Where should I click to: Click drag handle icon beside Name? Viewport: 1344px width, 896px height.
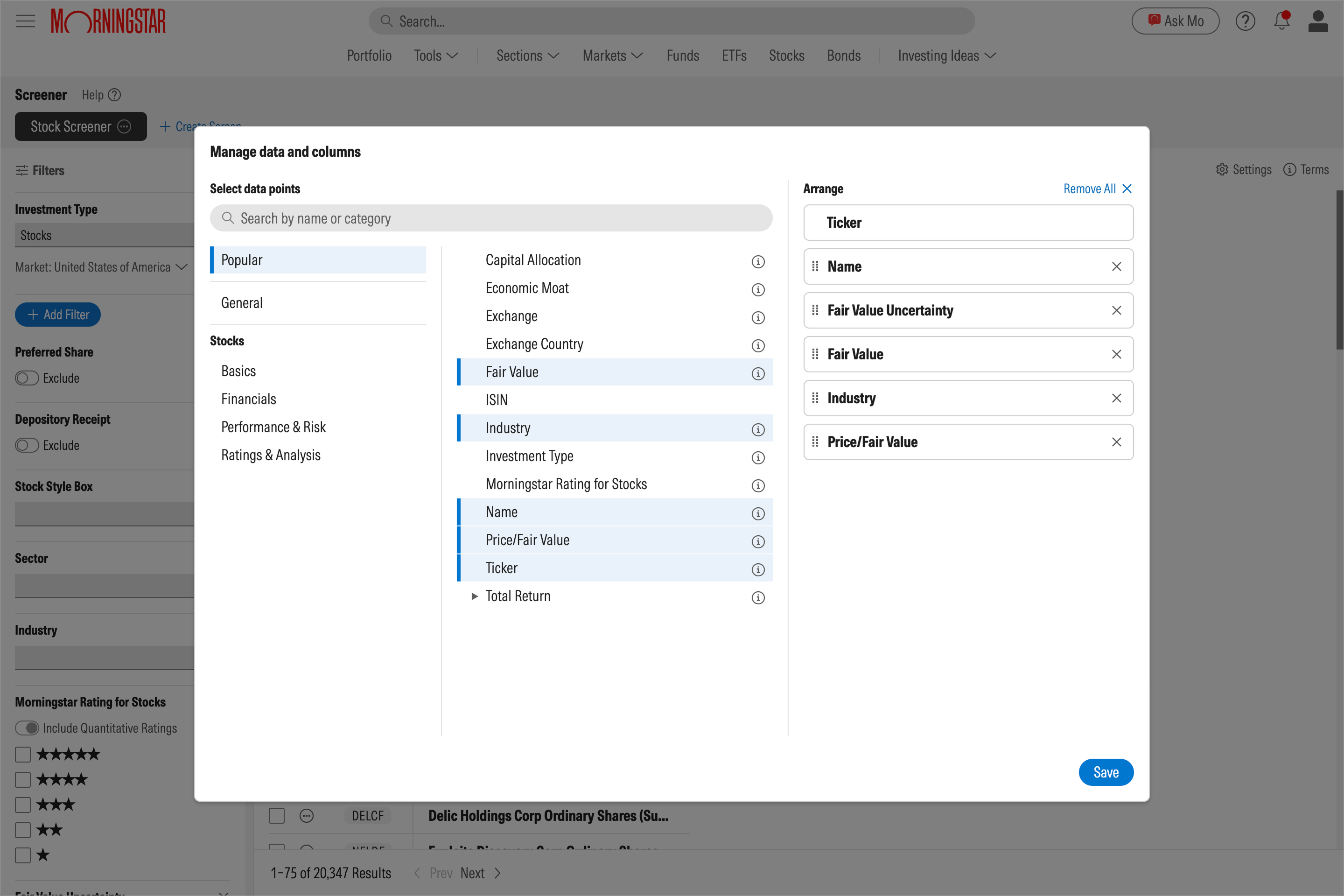click(x=815, y=266)
